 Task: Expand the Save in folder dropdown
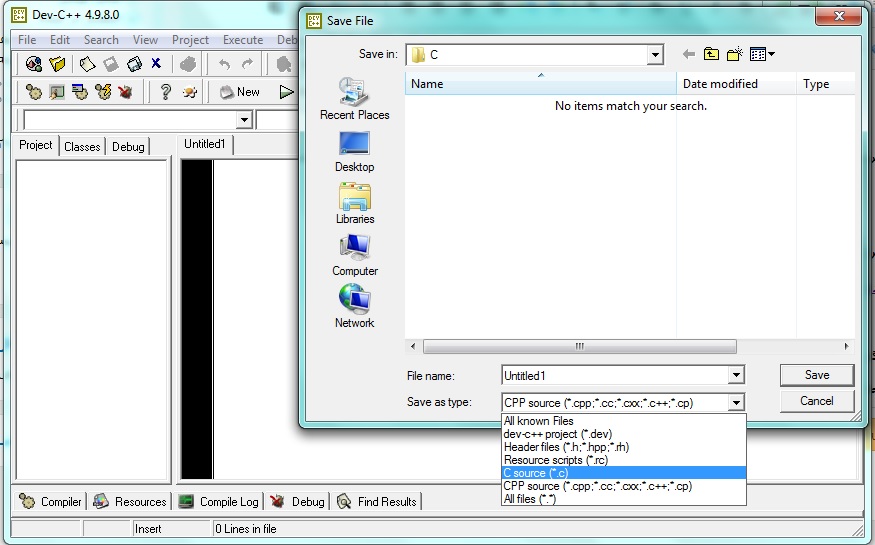pos(655,55)
